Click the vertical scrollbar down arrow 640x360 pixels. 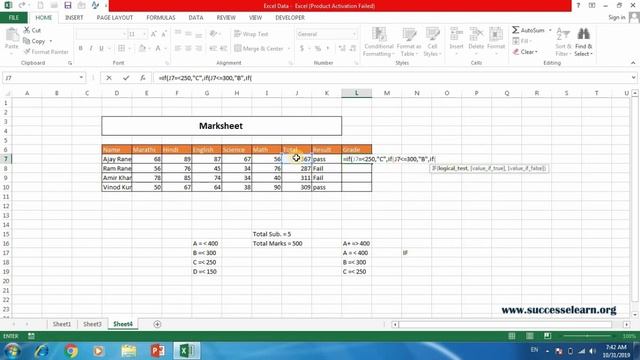point(635,315)
